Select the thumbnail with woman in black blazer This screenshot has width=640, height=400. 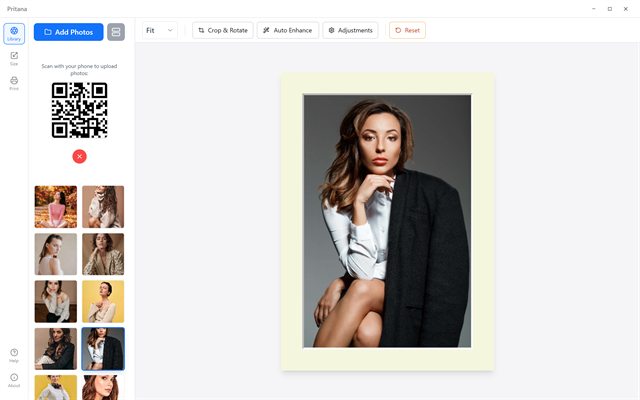coord(103,349)
